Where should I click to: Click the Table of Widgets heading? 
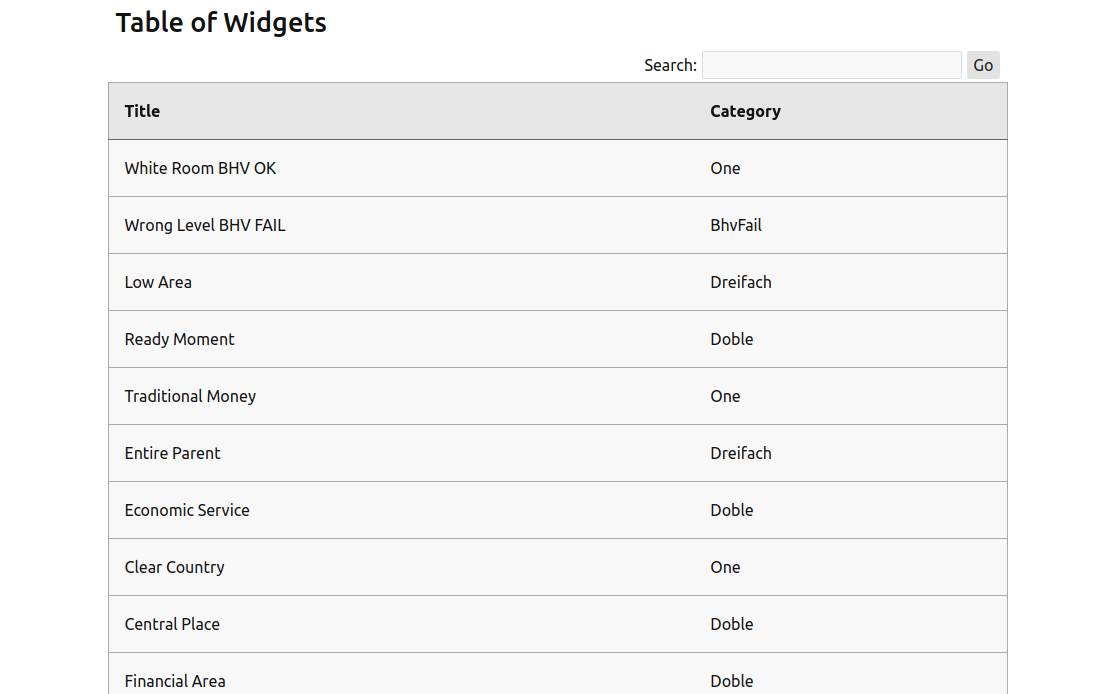221,22
